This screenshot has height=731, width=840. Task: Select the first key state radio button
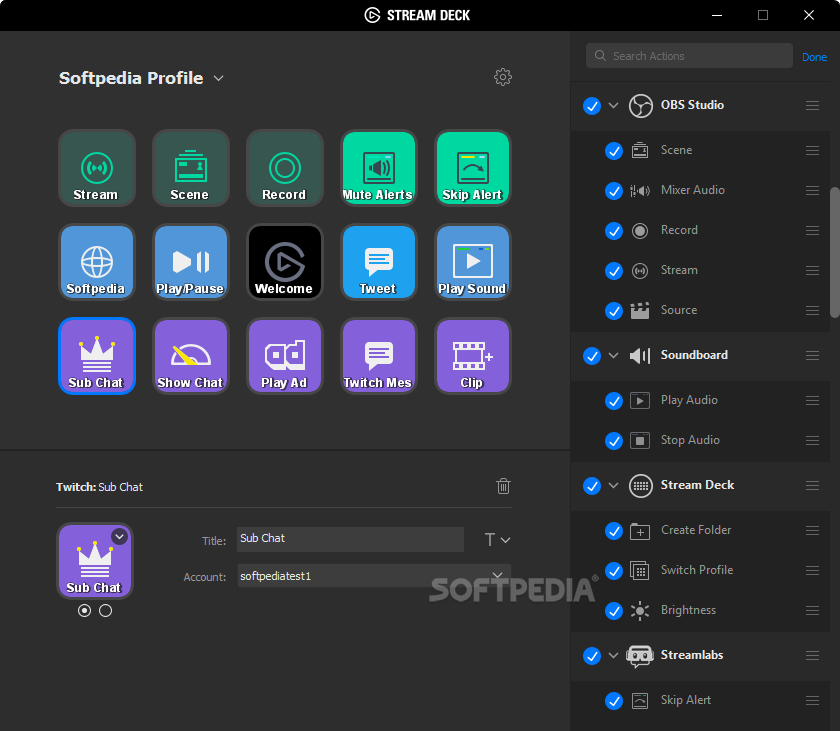(84, 611)
